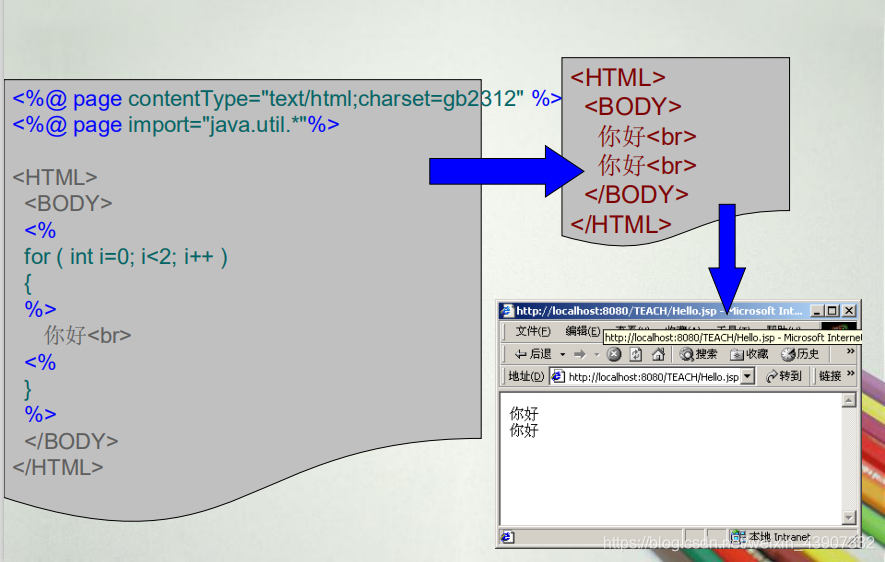Screen dimensions: 885x562
Task: Expand the Links bar overflow chevron
Action: pyautogui.click(x=851, y=374)
